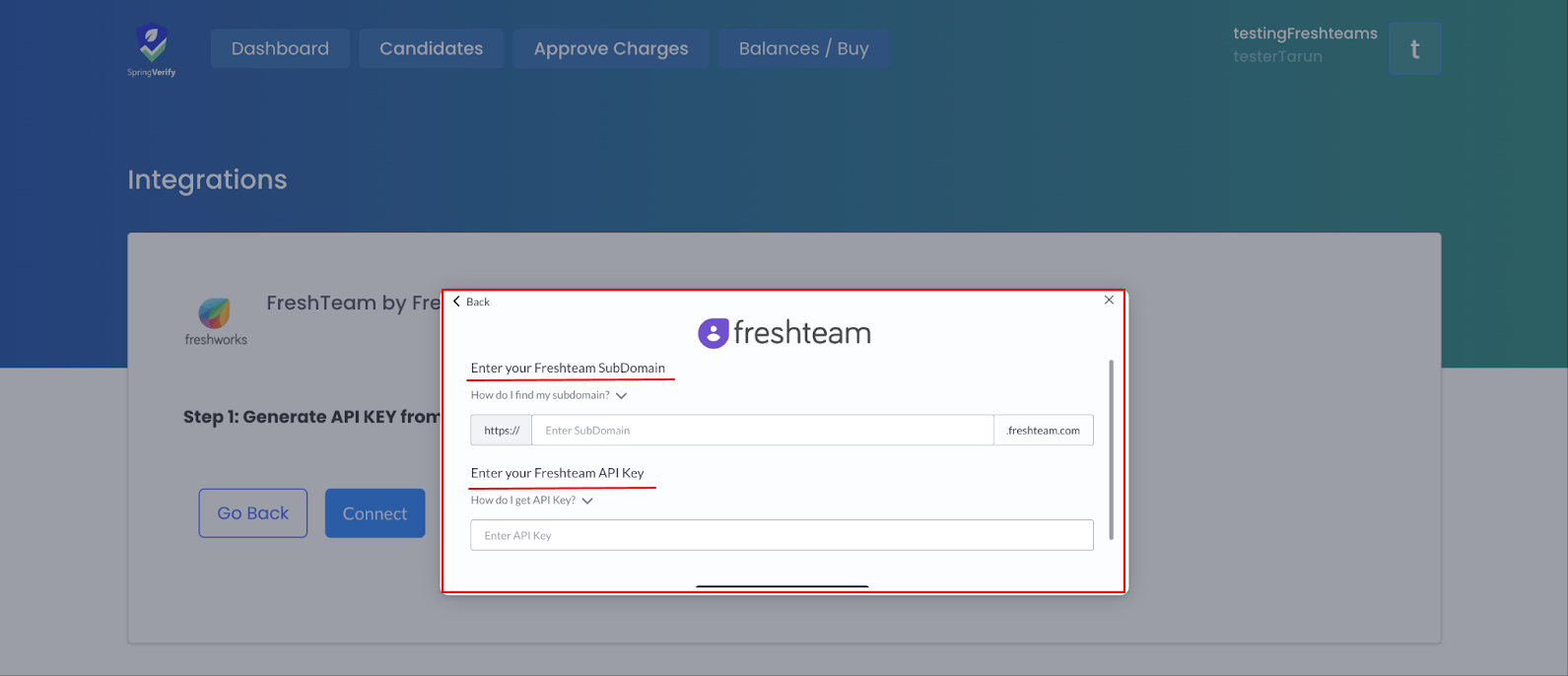Expand 'How do I find my subdomain?'
1568x676 pixels.
coord(549,395)
